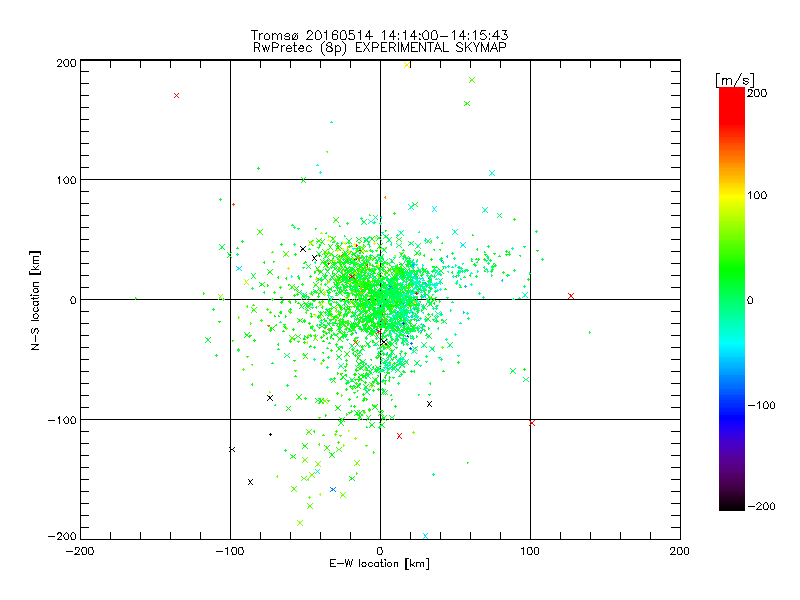
Task: Click the E-W axis tick label "-200"
Action: point(80,551)
